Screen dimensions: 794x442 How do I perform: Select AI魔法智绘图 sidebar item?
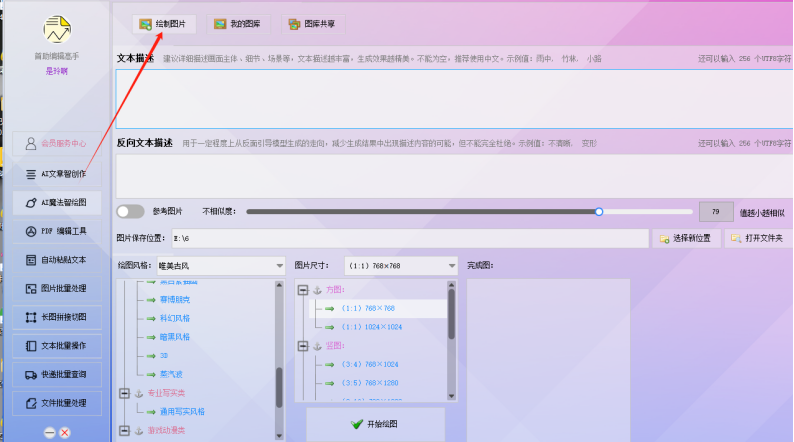57,203
